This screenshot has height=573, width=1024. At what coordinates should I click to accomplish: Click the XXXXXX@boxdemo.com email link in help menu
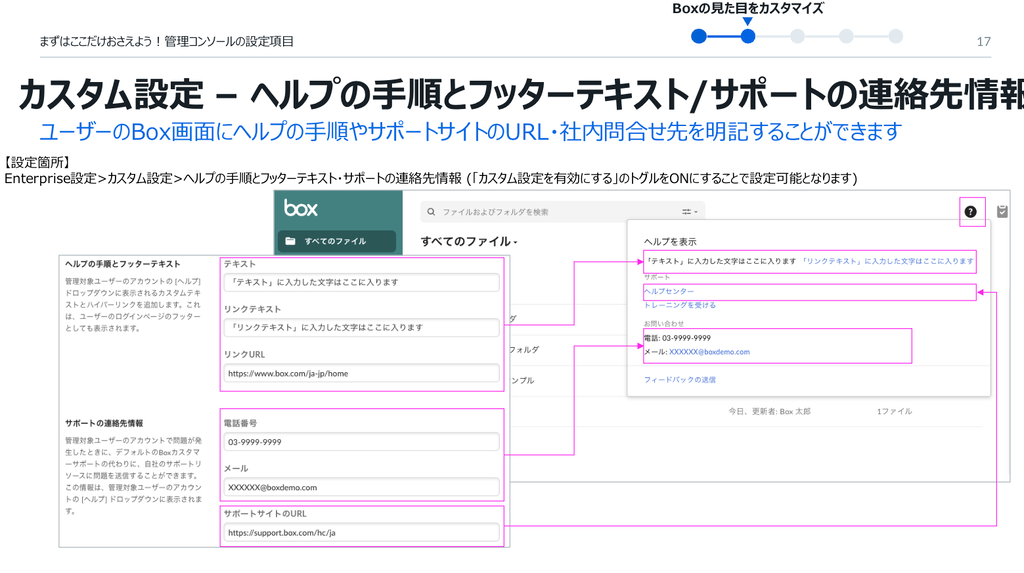[709, 352]
